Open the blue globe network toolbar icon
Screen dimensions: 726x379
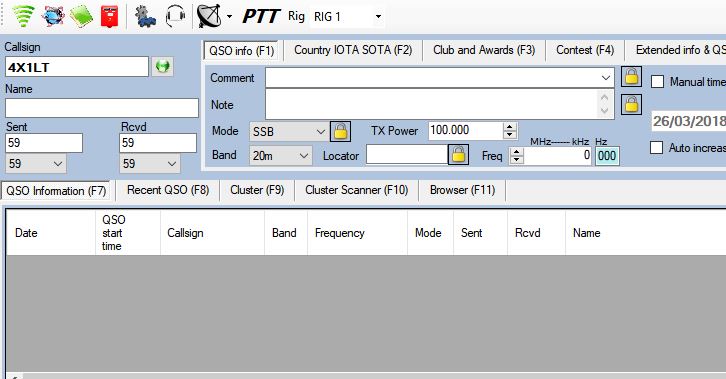coord(53,16)
